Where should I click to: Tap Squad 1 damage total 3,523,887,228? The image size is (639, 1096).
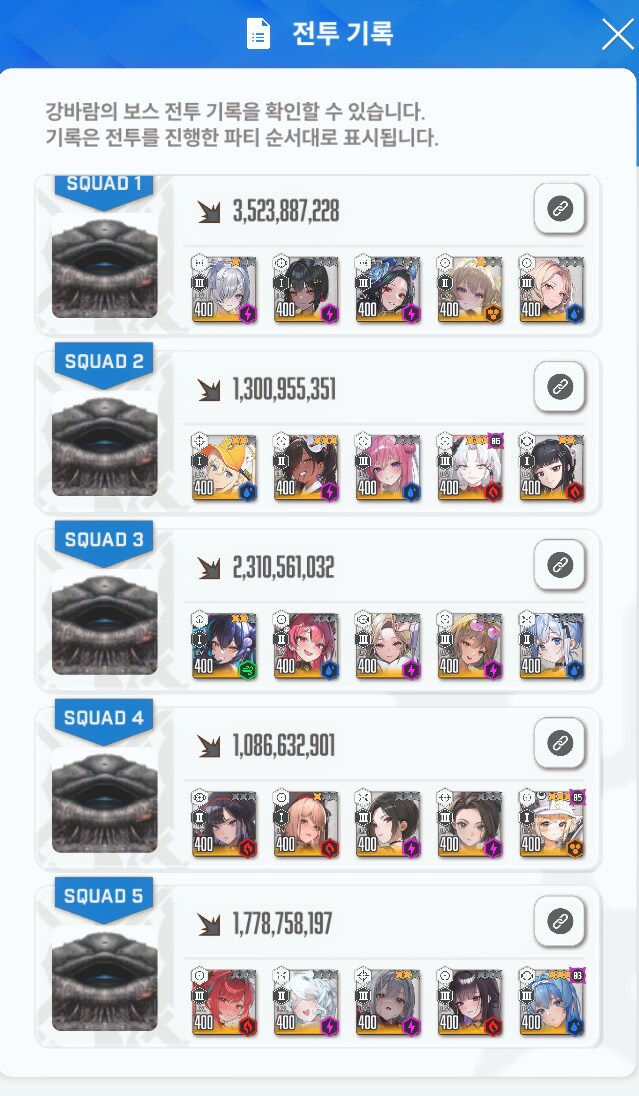(x=286, y=210)
